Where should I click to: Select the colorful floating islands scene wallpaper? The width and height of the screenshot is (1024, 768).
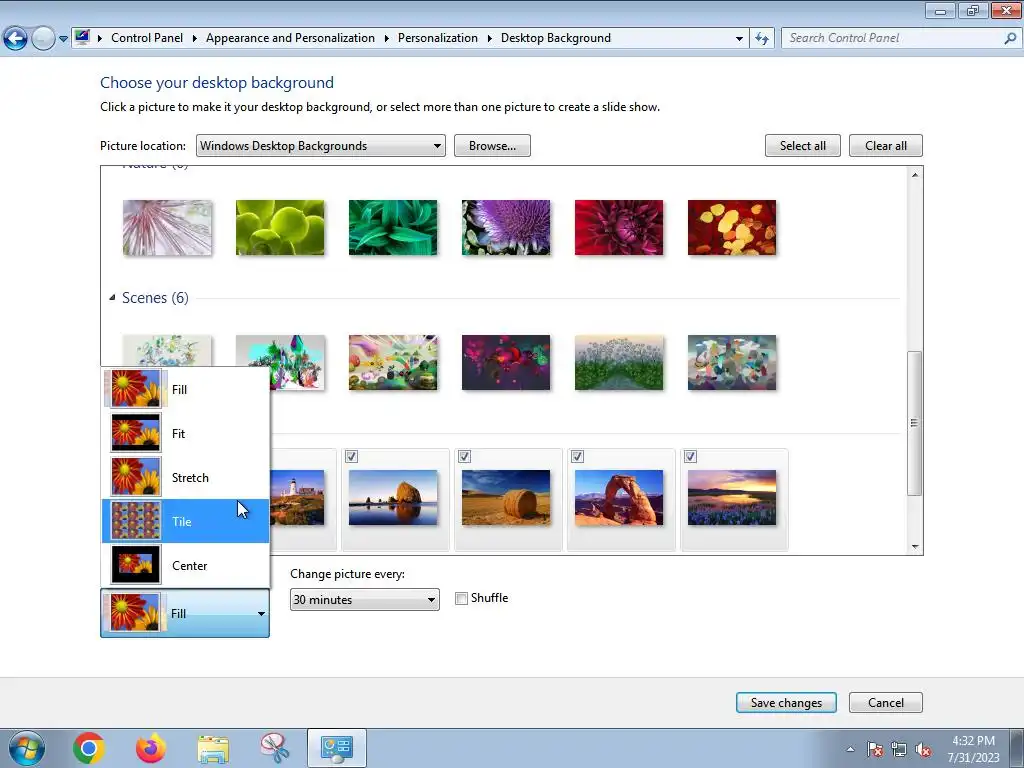click(x=393, y=362)
